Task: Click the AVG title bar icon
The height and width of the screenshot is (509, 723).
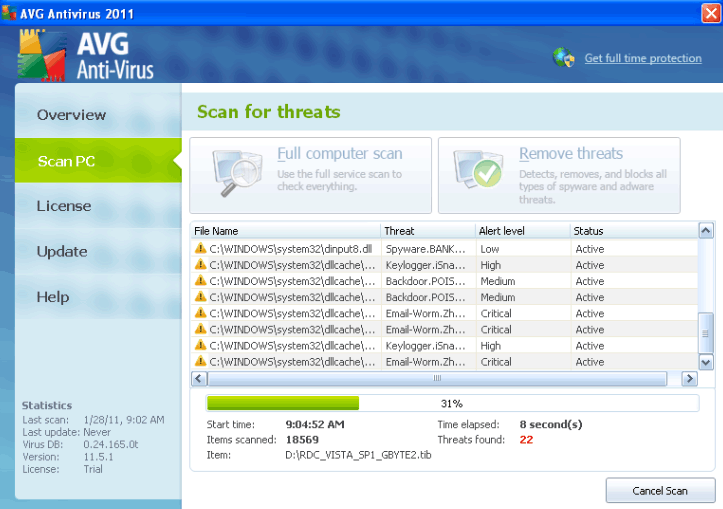Action: (x=10, y=13)
